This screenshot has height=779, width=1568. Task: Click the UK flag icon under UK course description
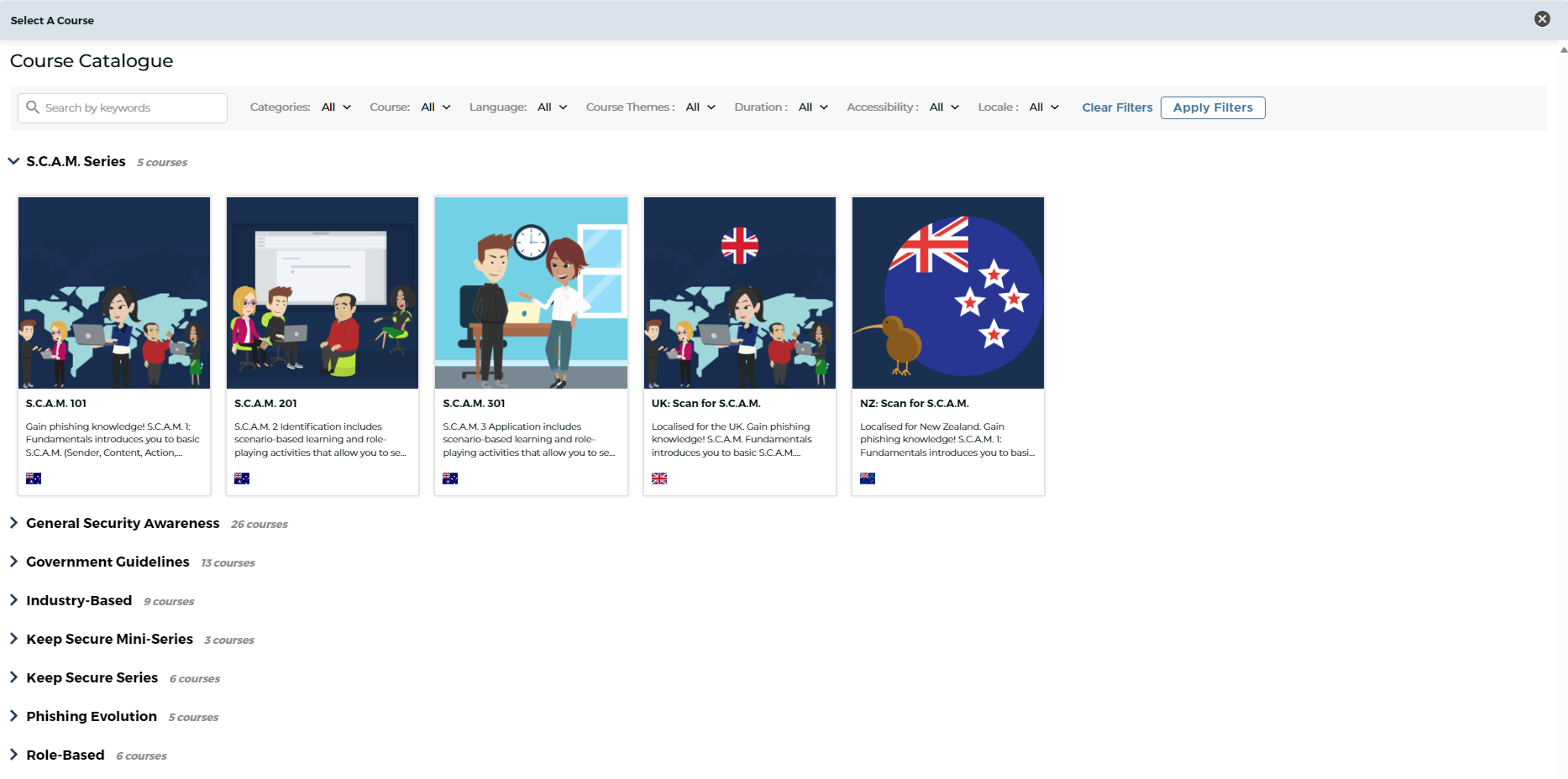(659, 478)
